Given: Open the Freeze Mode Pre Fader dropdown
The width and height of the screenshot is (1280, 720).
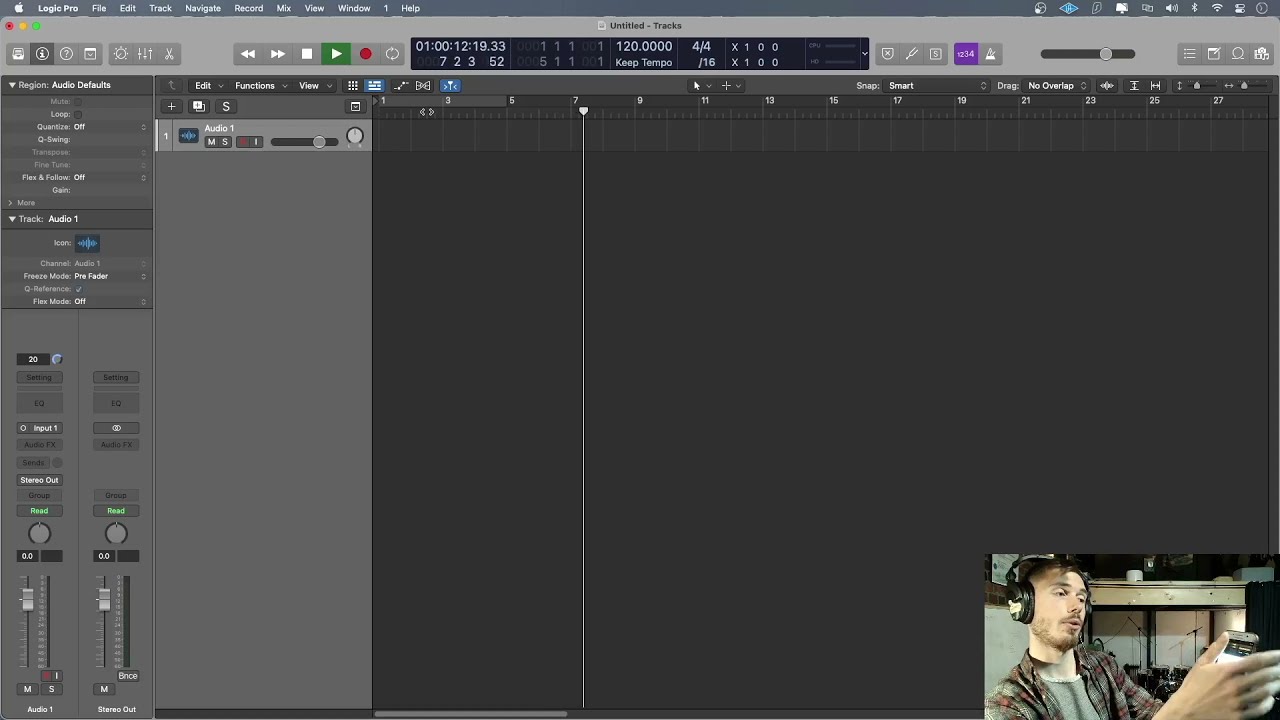Looking at the screenshot, I should (110, 276).
